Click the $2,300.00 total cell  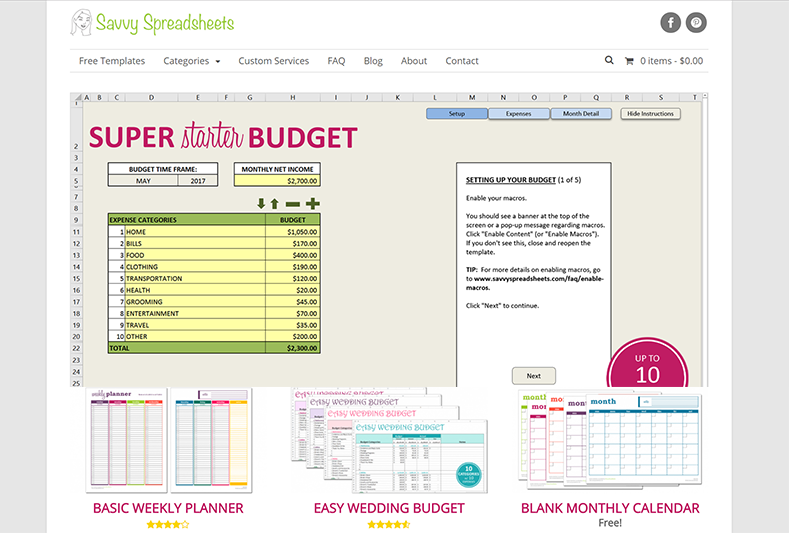pos(293,348)
